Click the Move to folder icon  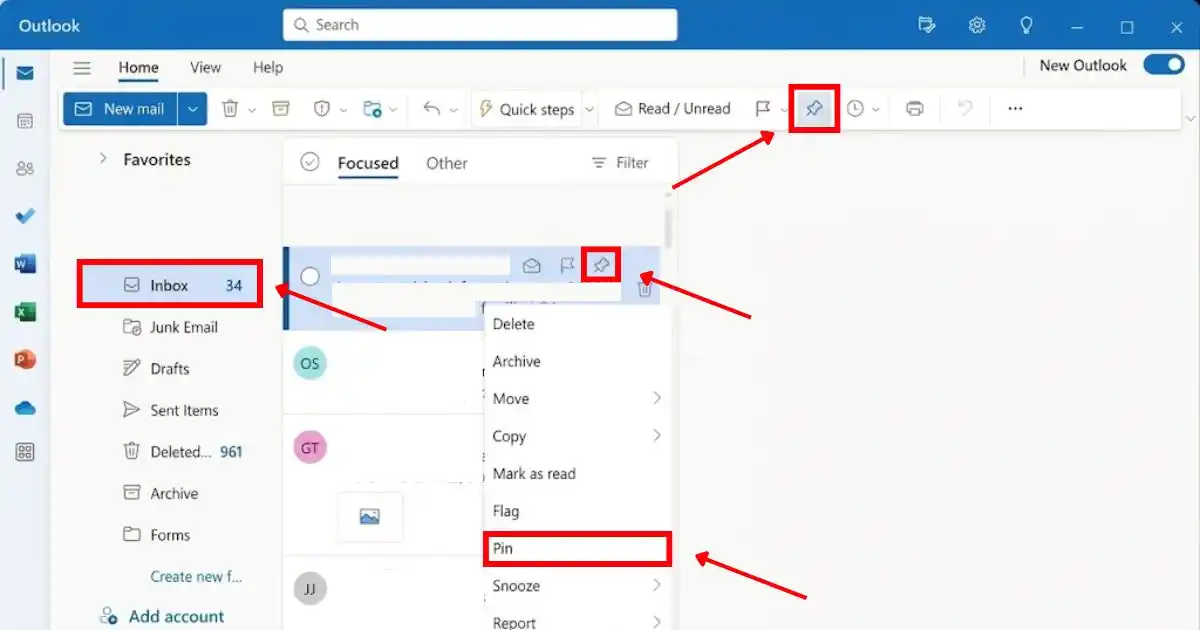pos(372,109)
